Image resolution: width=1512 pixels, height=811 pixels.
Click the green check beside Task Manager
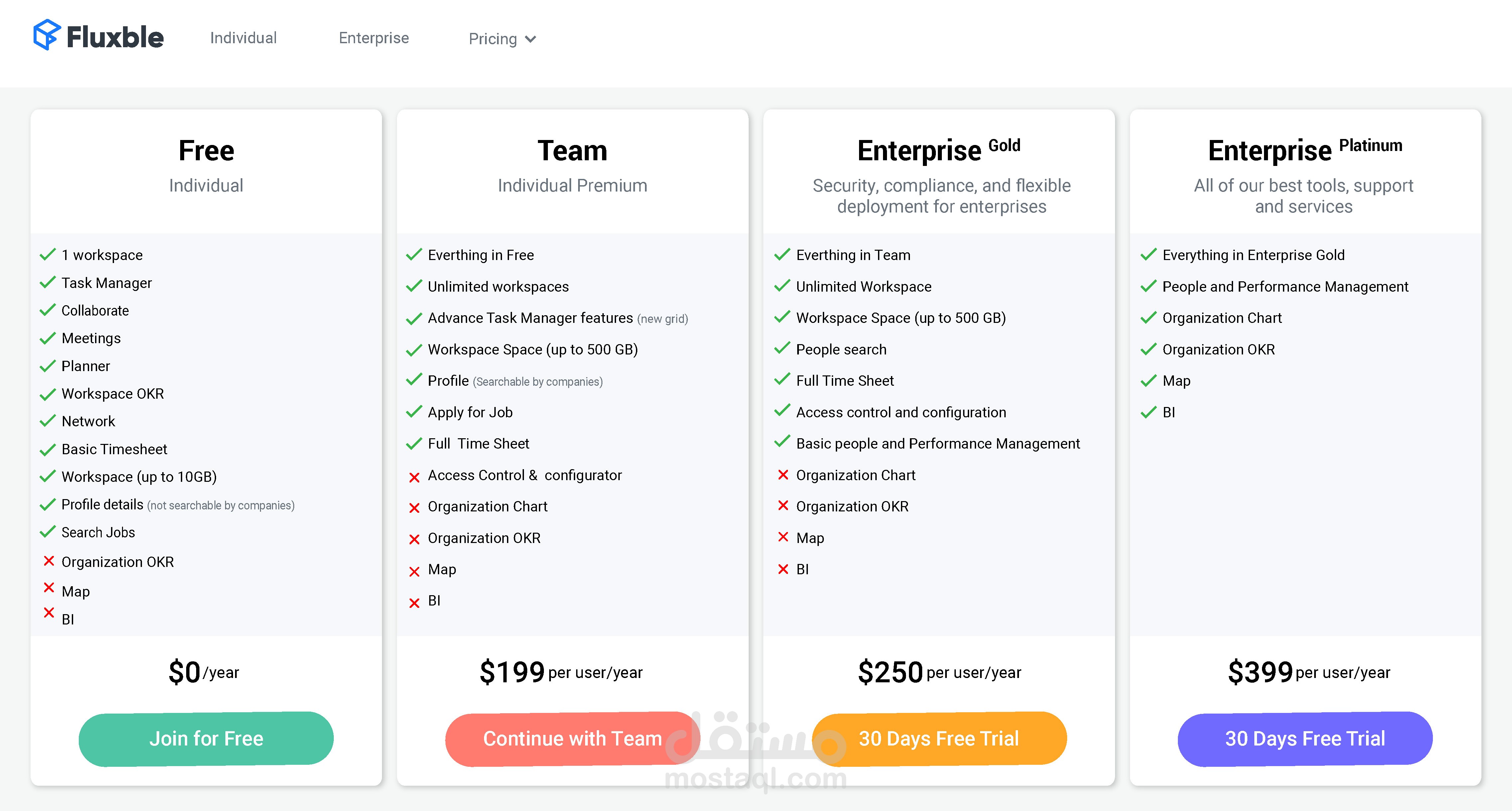[48, 282]
